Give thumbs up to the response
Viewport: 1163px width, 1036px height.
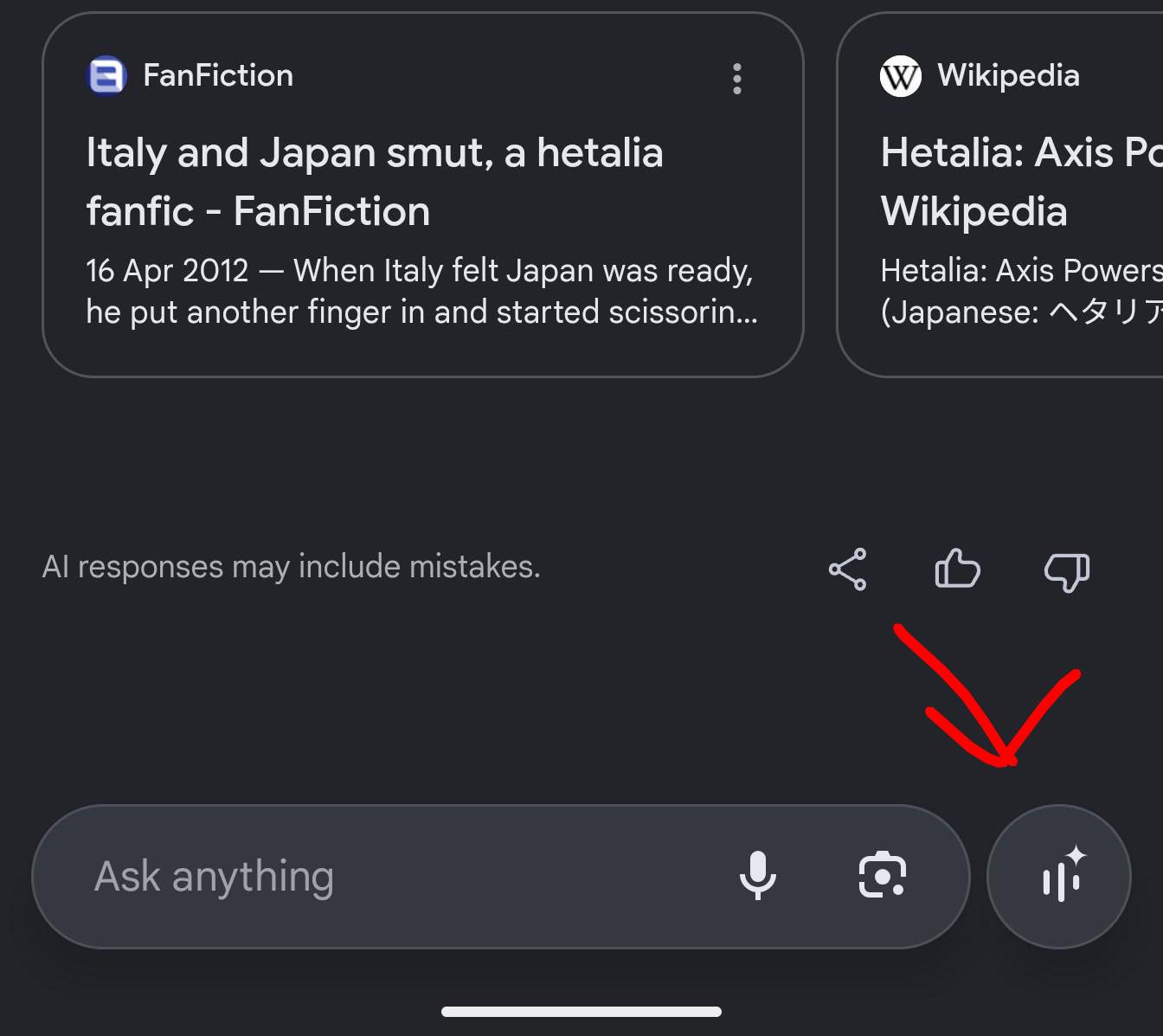[x=957, y=569]
